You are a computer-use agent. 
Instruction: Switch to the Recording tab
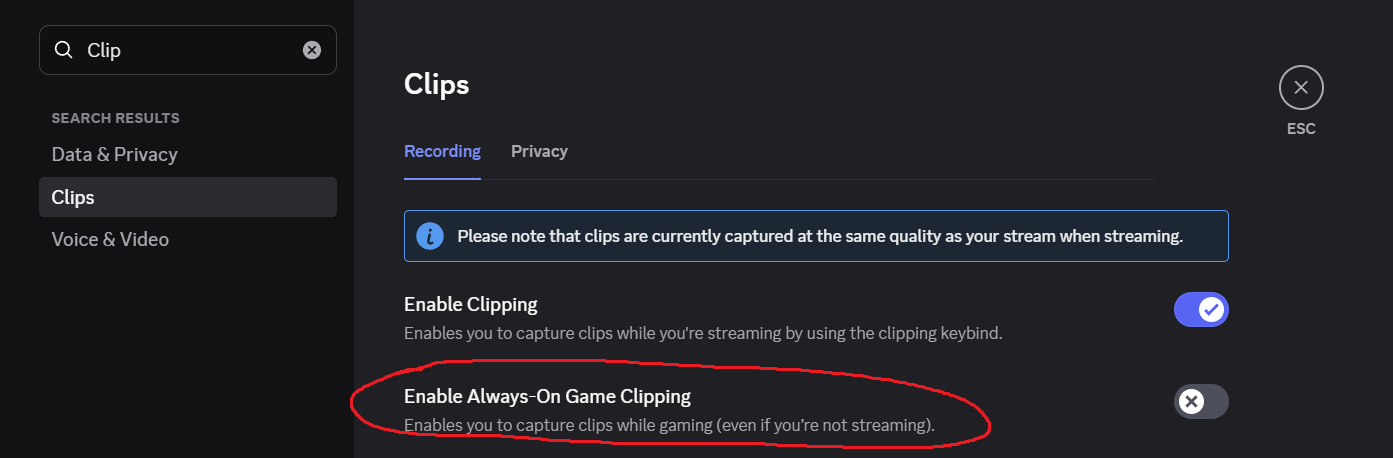coord(442,151)
